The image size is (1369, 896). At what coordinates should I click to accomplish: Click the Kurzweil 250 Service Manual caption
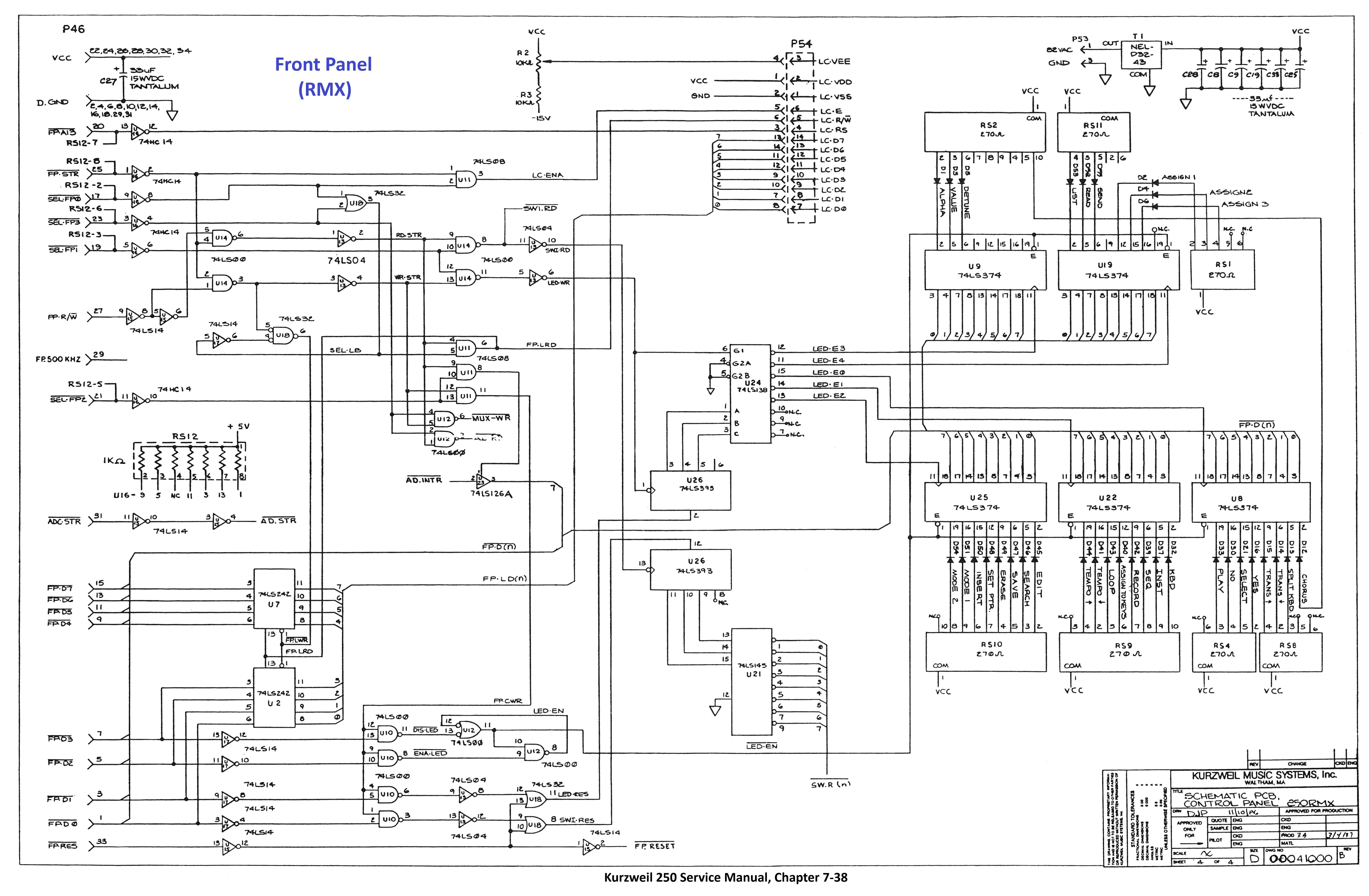point(725,878)
